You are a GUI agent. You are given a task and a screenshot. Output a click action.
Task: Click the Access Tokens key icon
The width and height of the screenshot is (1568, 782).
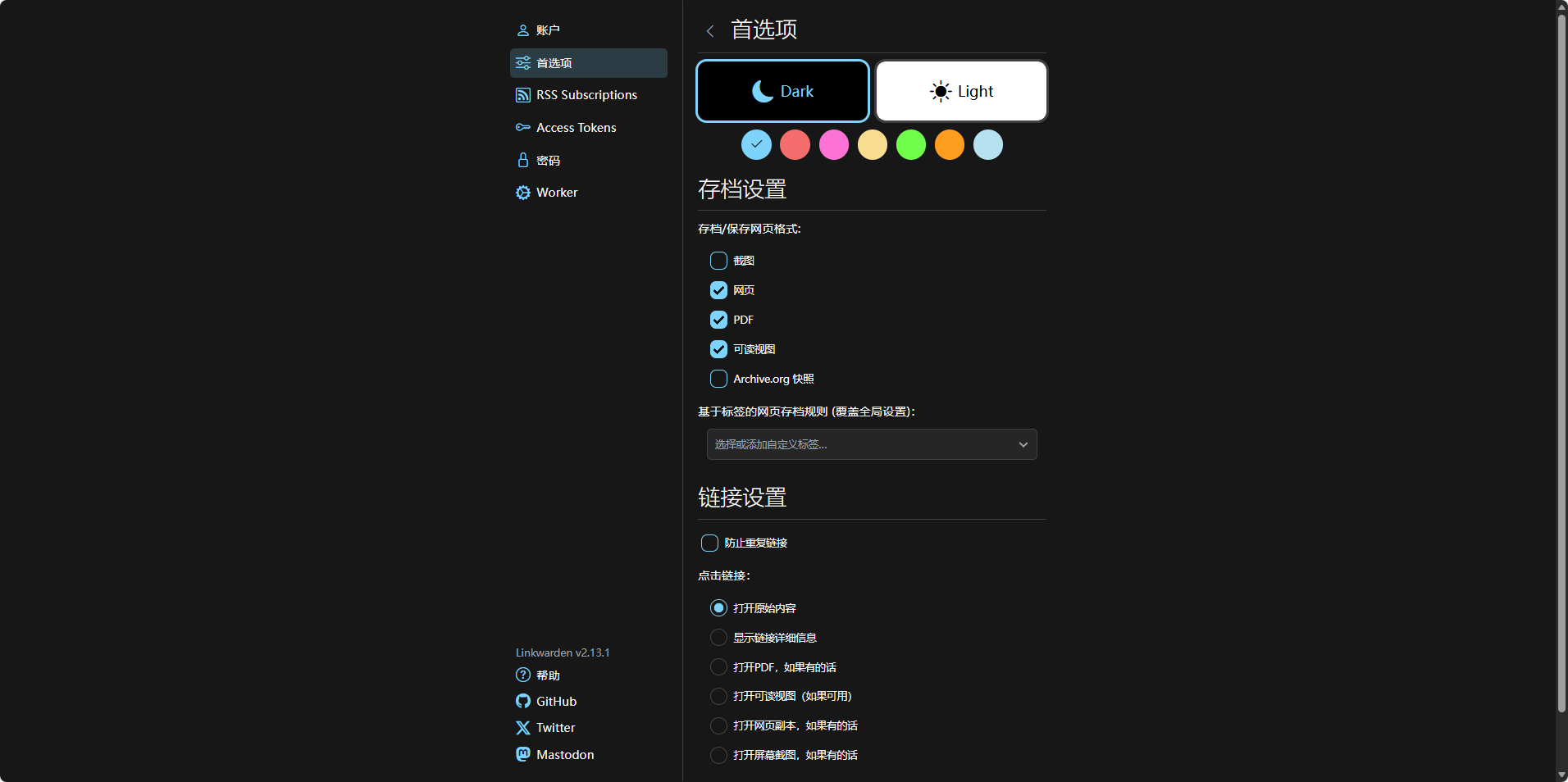coord(522,127)
